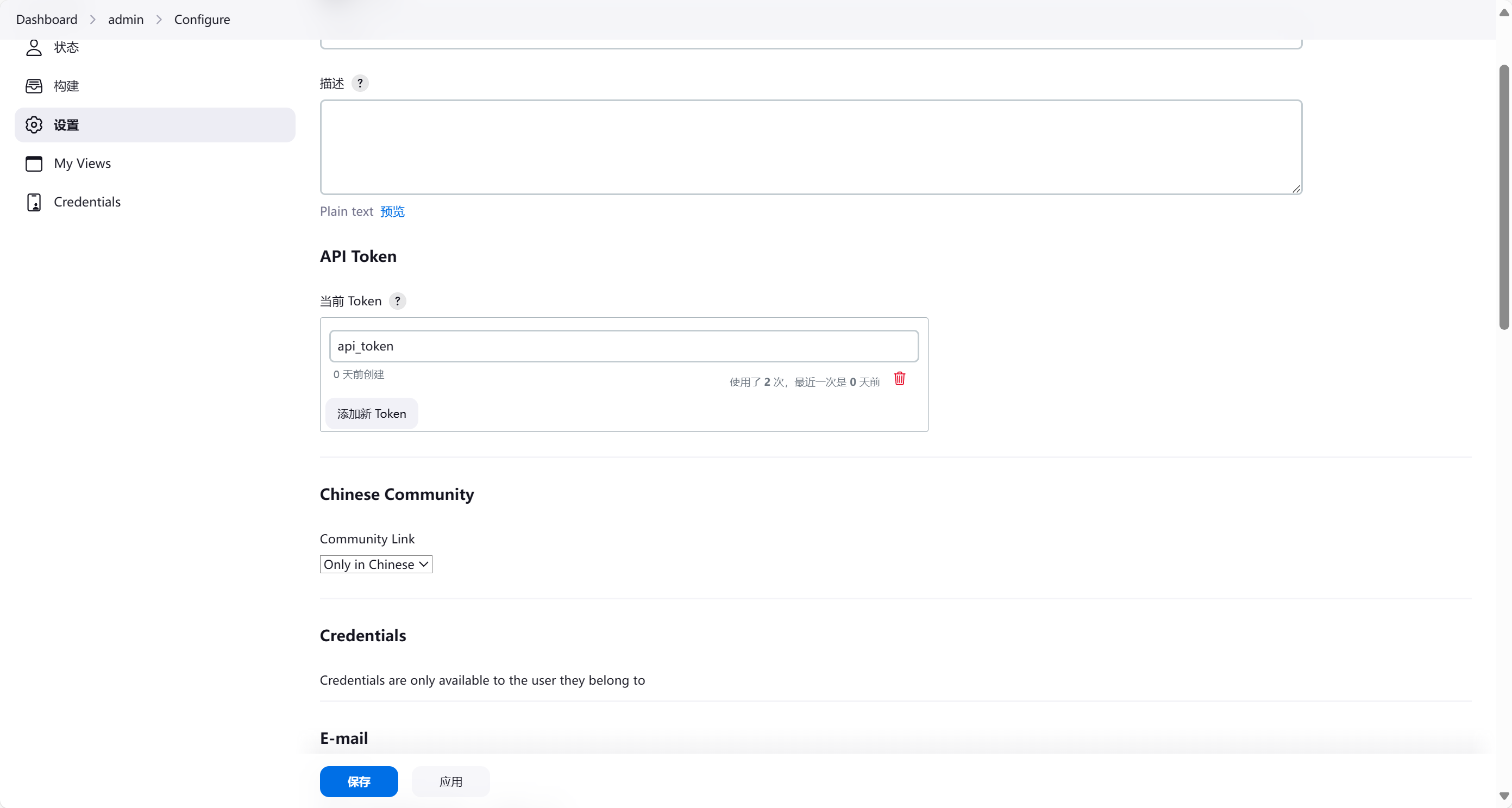Open help icon next to 描述 label
The height and width of the screenshot is (808, 1512).
tap(360, 83)
